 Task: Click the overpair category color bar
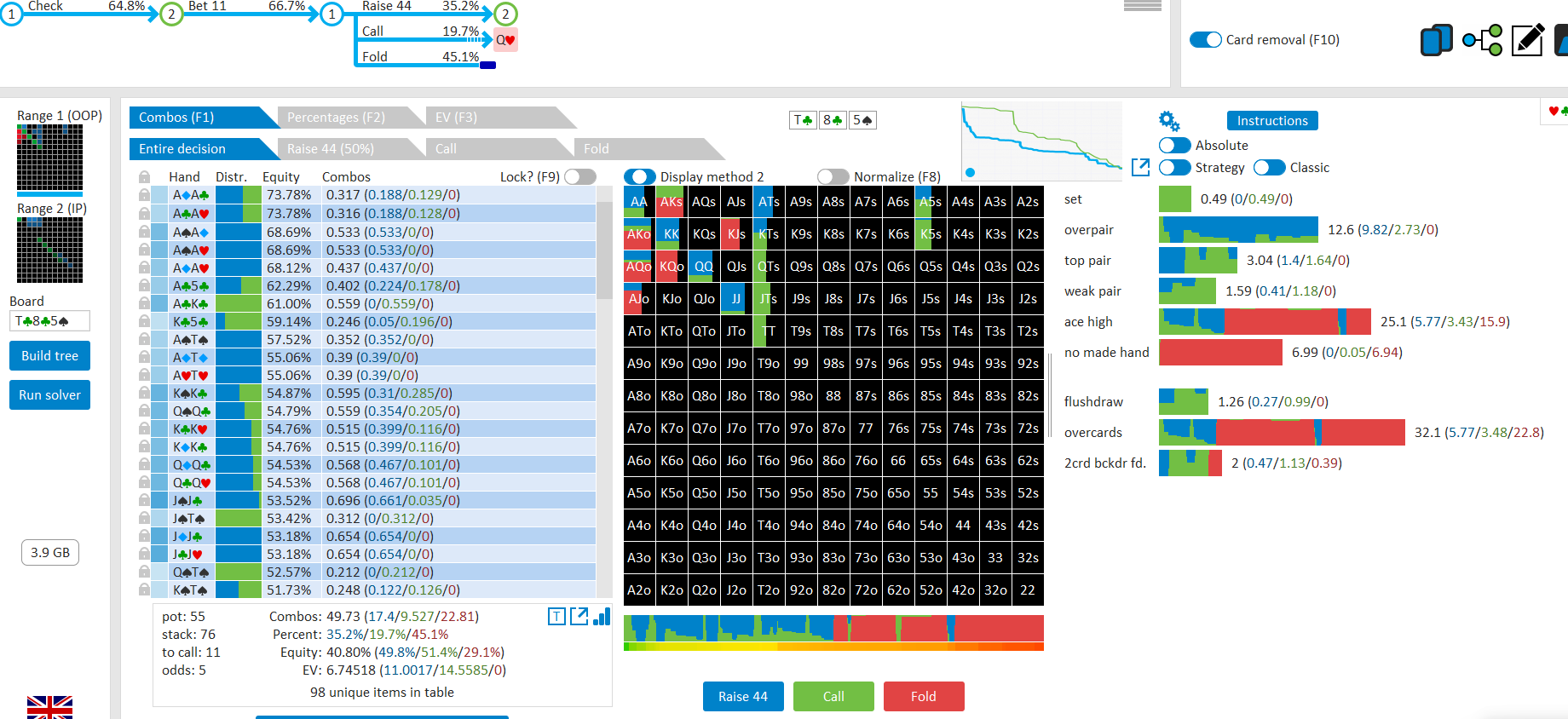pos(1238,230)
